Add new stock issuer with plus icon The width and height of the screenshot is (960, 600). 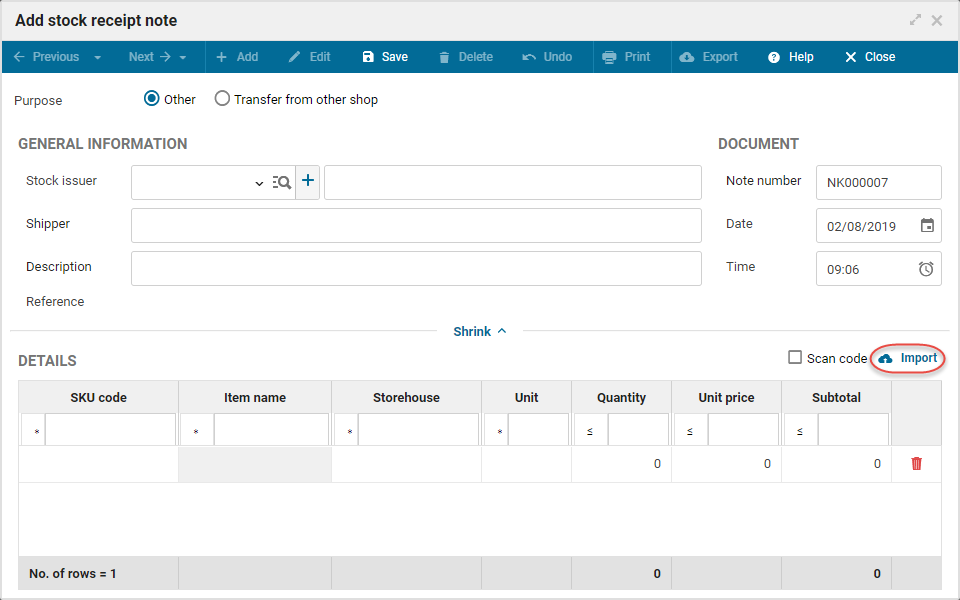pyautogui.click(x=308, y=181)
